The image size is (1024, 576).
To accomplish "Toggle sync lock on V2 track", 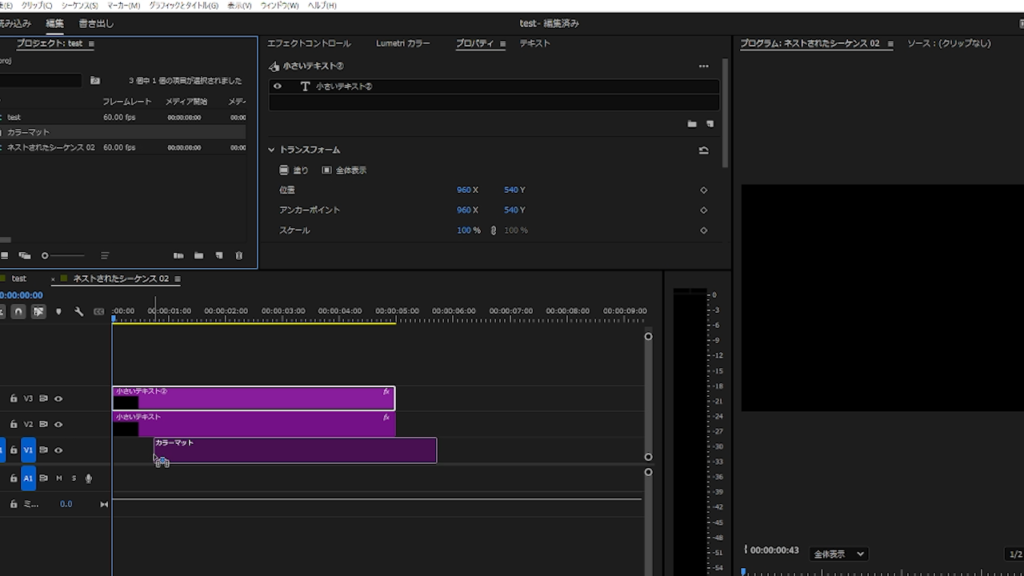I will click(x=43, y=424).
